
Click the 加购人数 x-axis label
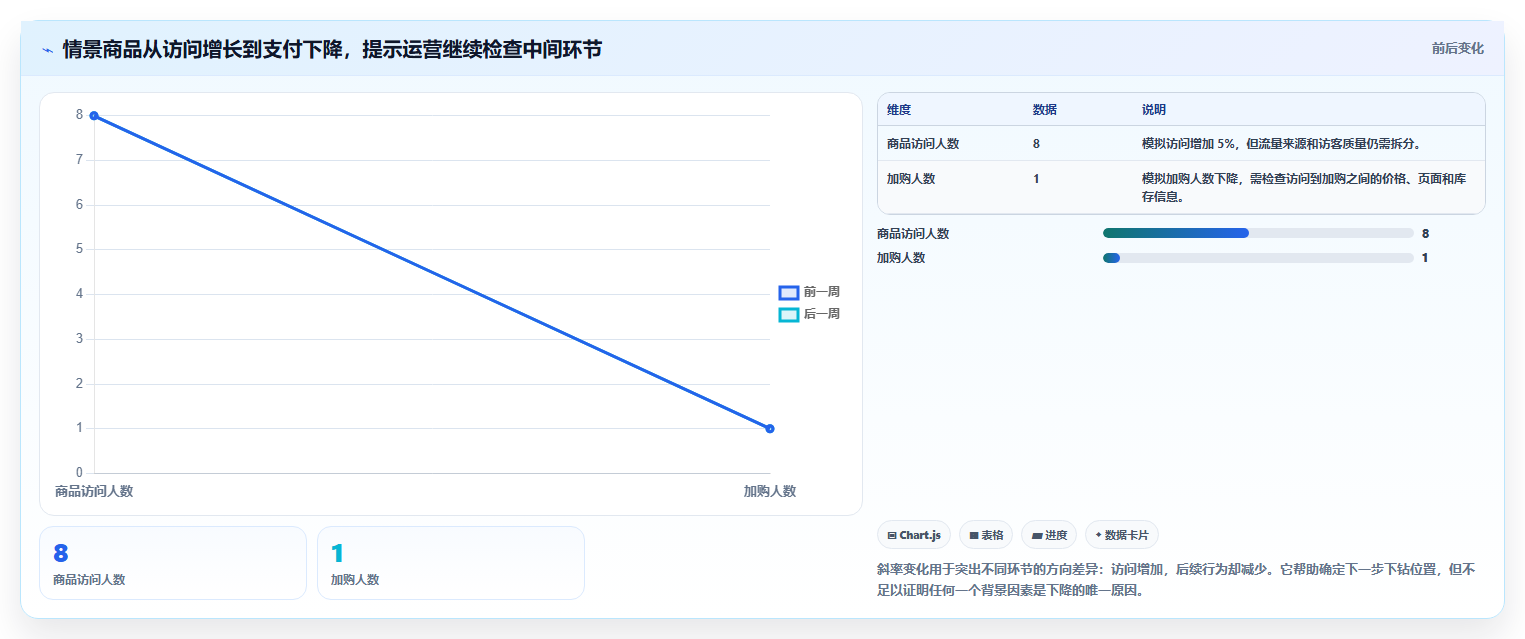(x=769, y=491)
